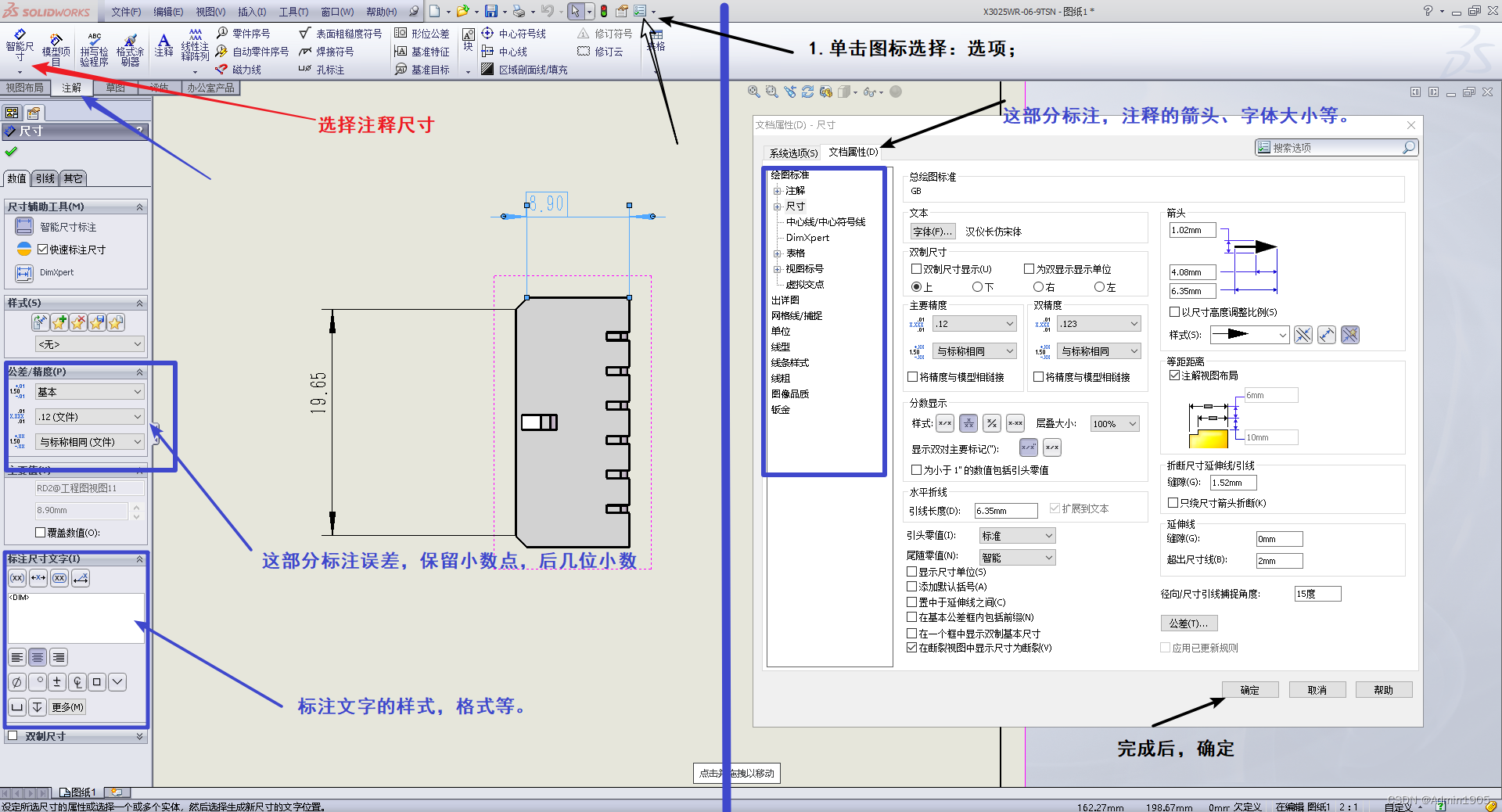The height and width of the screenshot is (812, 1502).
Task: Insert Surface Finish symbol (表面粗糙度符号)
Action: click(340, 34)
